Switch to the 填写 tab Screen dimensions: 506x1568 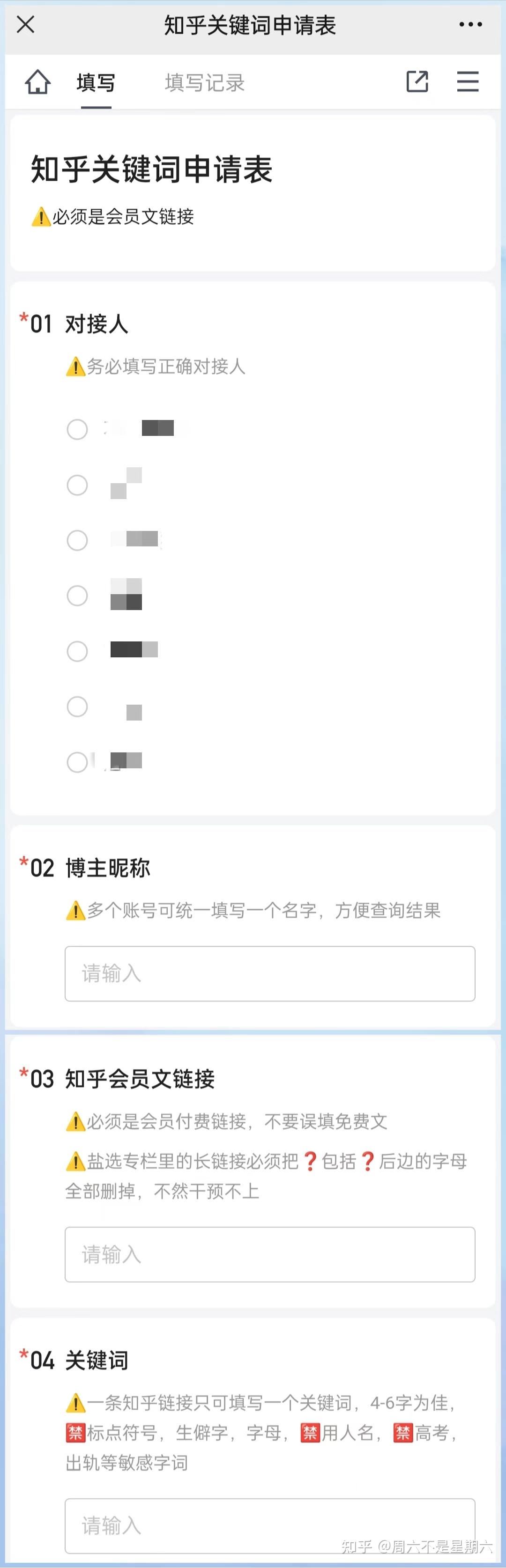click(96, 83)
